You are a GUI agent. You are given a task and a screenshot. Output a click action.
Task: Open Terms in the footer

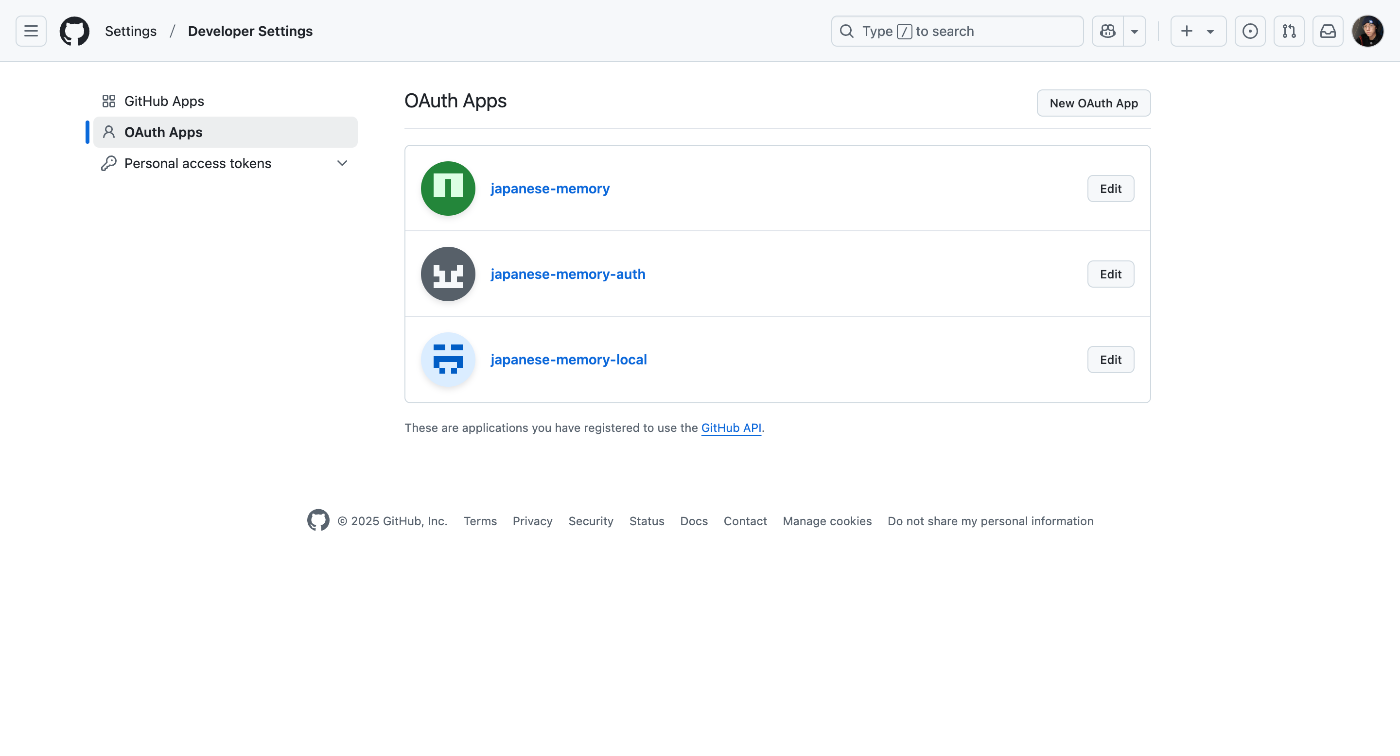click(x=480, y=521)
